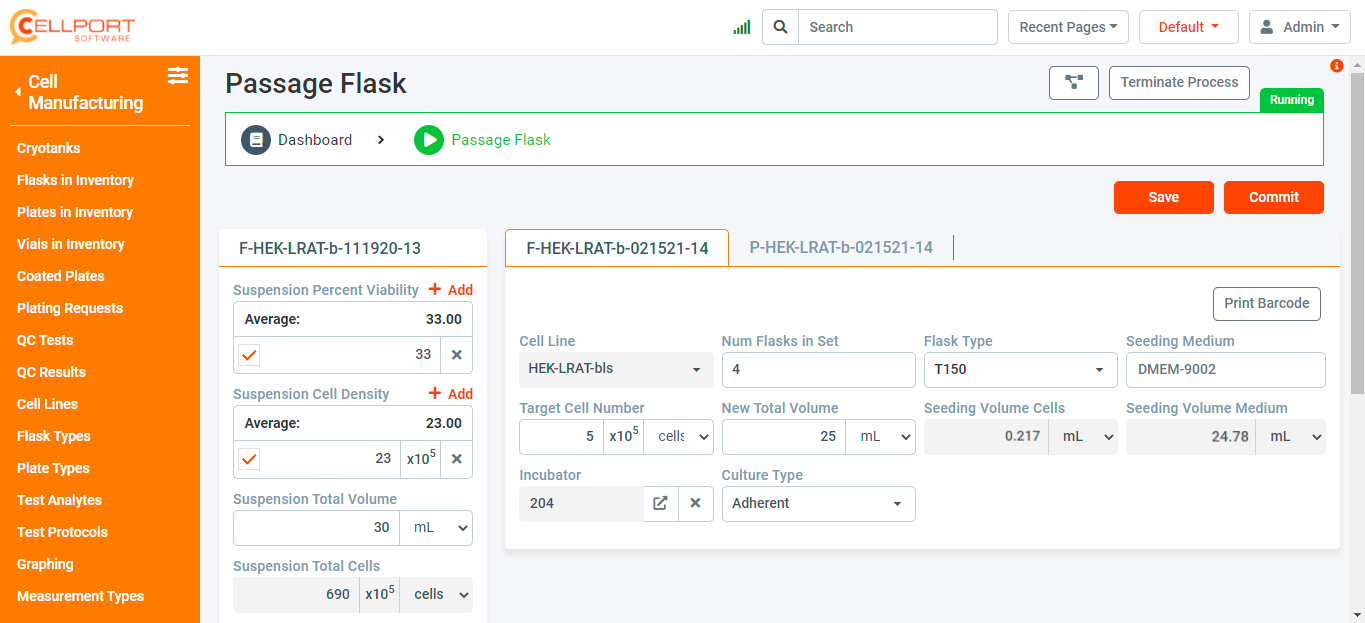Image resolution: width=1365 pixels, height=623 pixels.
Task: Click the Print Barcode button
Action: click(1267, 303)
